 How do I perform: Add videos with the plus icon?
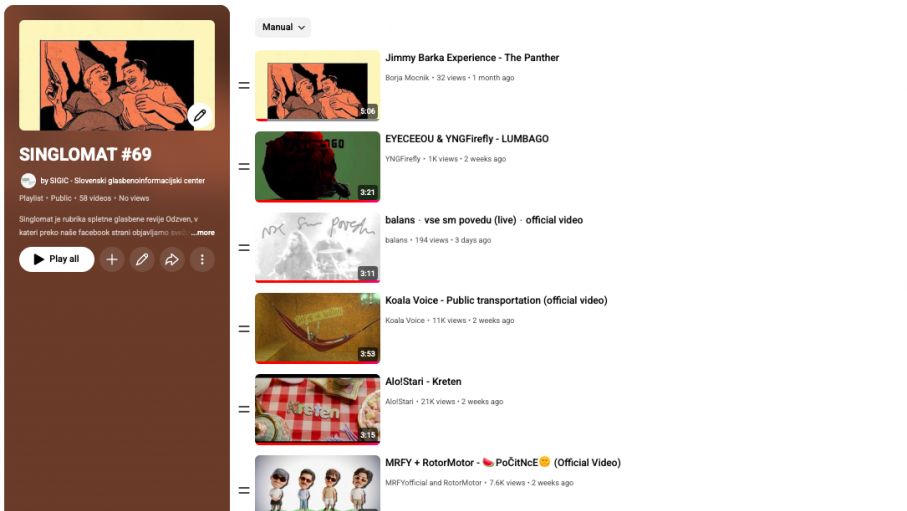(x=112, y=259)
